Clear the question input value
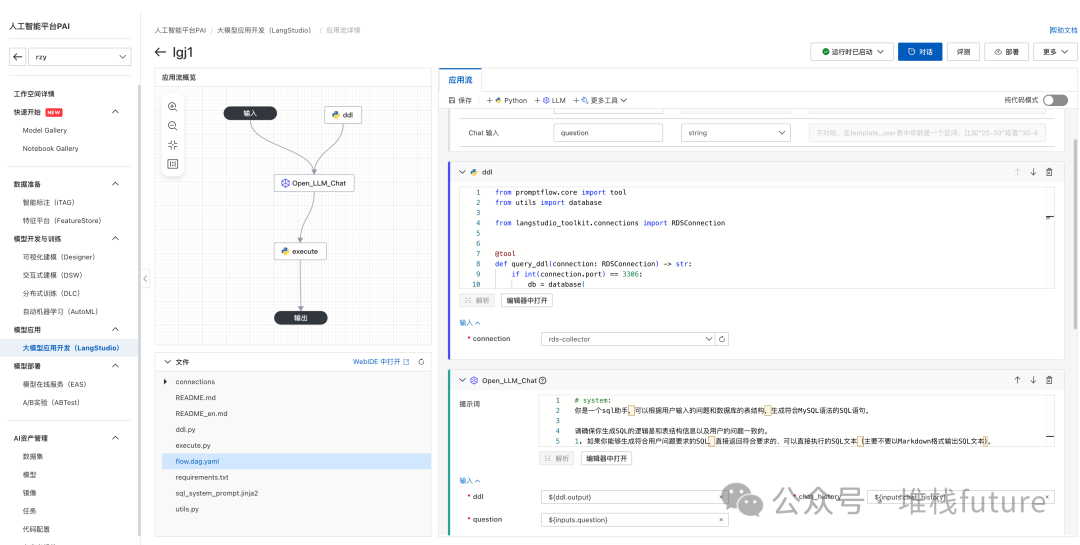Screen dimensions: 1080x545 pos(721,520)
